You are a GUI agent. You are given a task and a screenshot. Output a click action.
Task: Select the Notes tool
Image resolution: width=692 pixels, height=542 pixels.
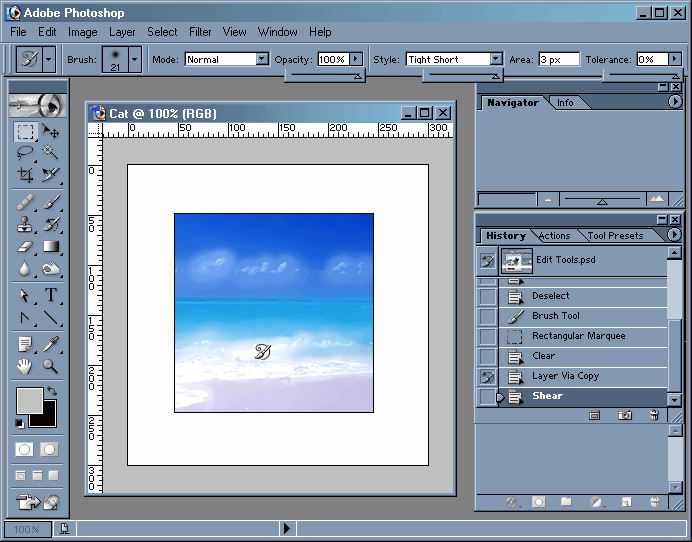25,344
